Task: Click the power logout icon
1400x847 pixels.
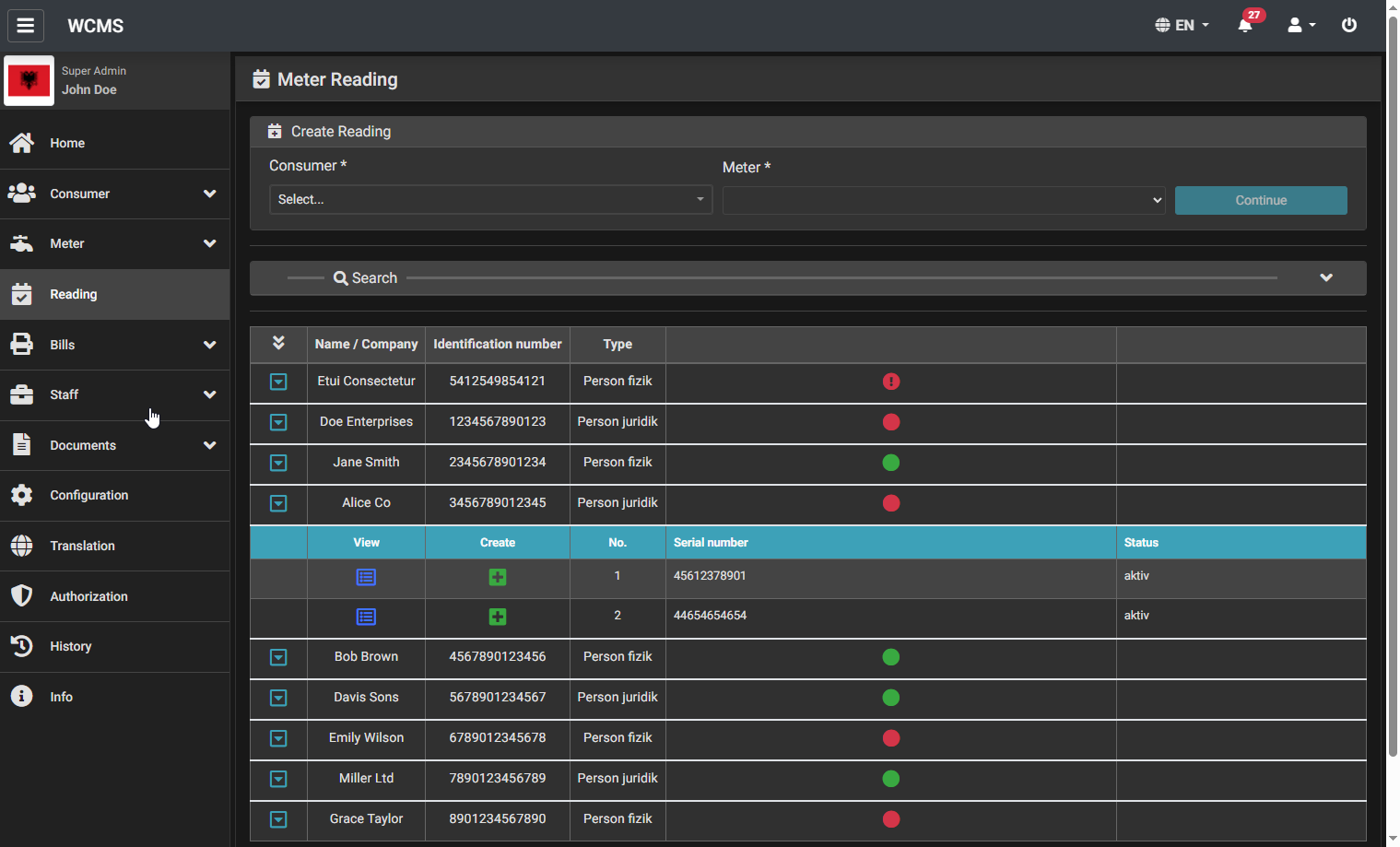Action: tap(1349, 25)
